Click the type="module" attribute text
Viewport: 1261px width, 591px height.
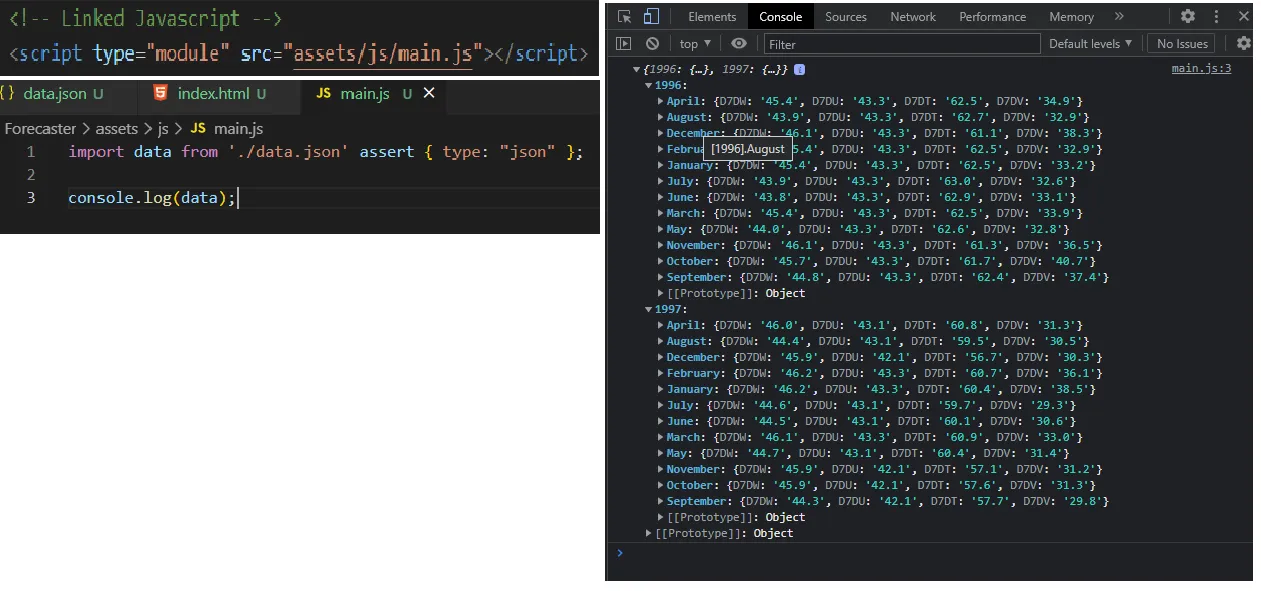pos(163,53)
